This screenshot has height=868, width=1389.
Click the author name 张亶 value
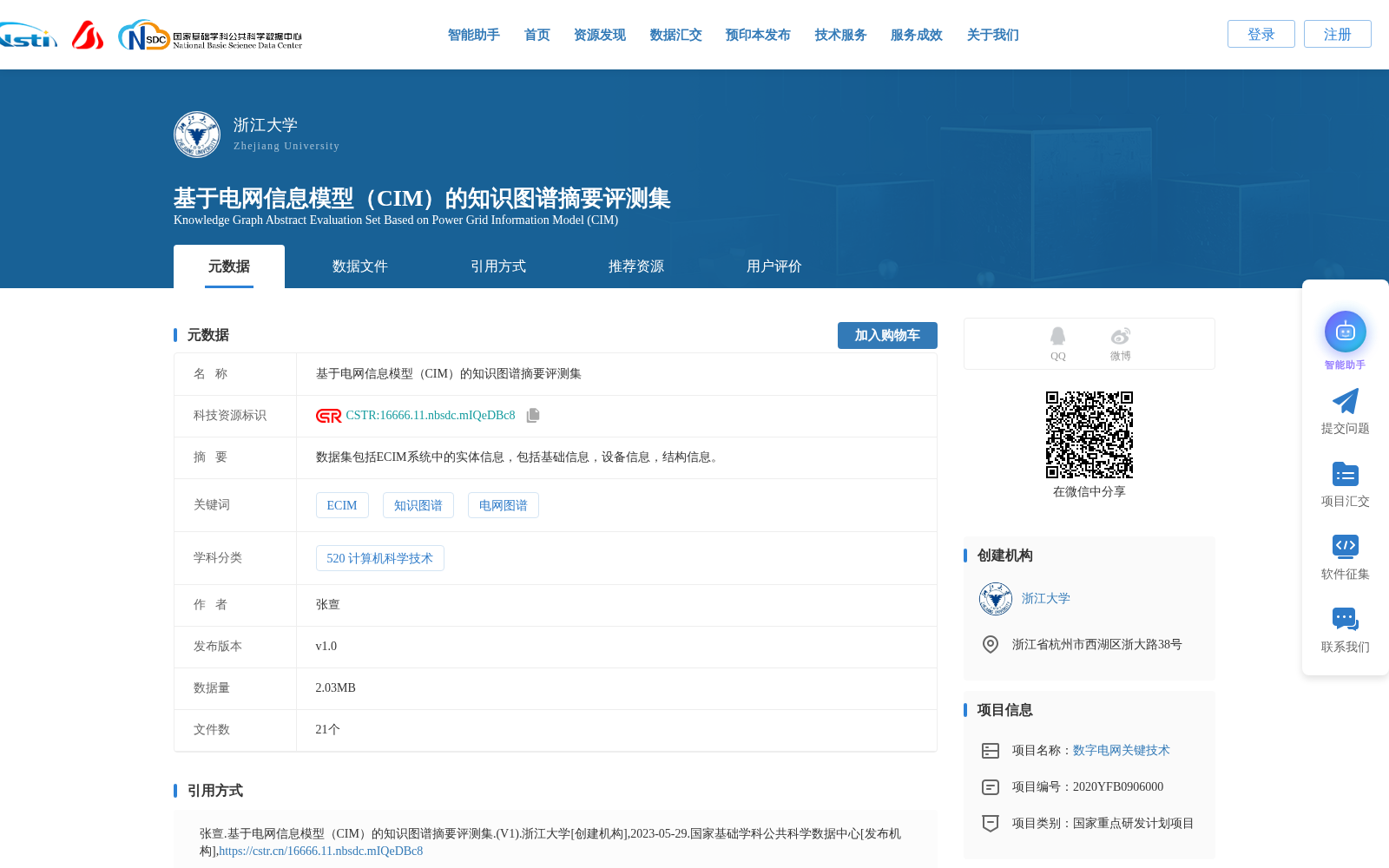(x=328, y=605)
